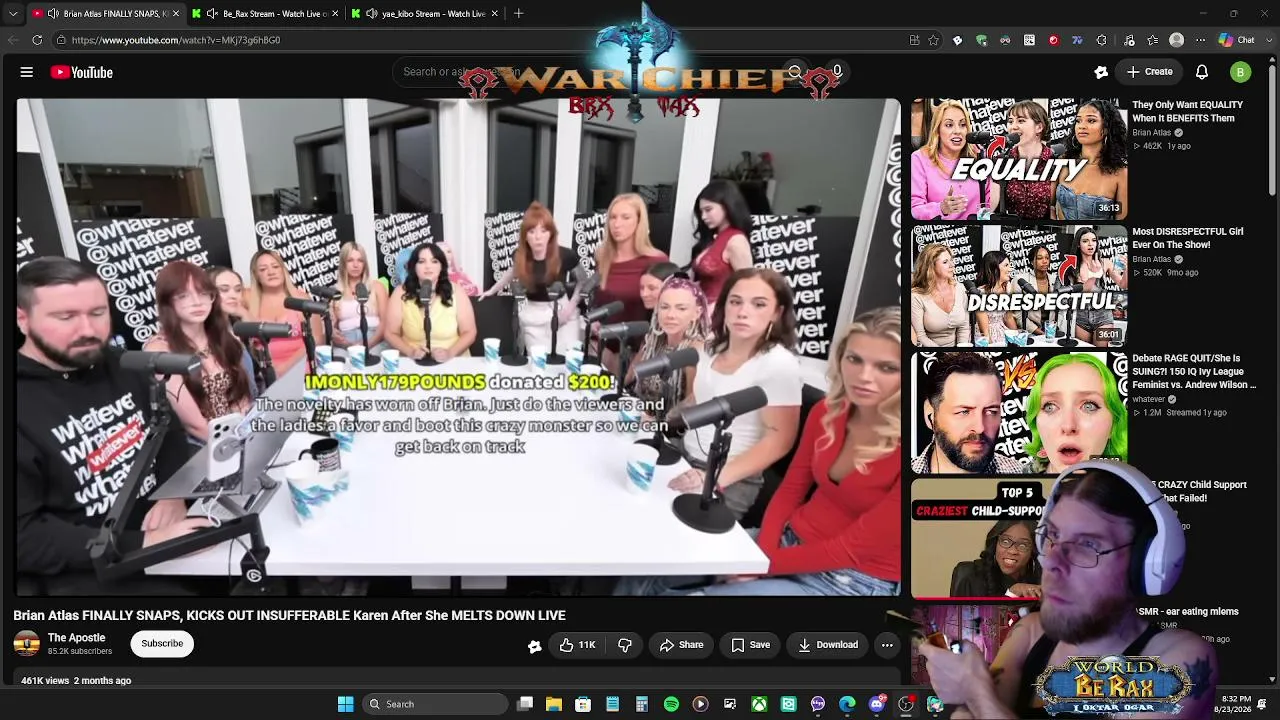Click the Create button in YouTube header
This screenshot has height=720, width=1280.
[1149, 72]
